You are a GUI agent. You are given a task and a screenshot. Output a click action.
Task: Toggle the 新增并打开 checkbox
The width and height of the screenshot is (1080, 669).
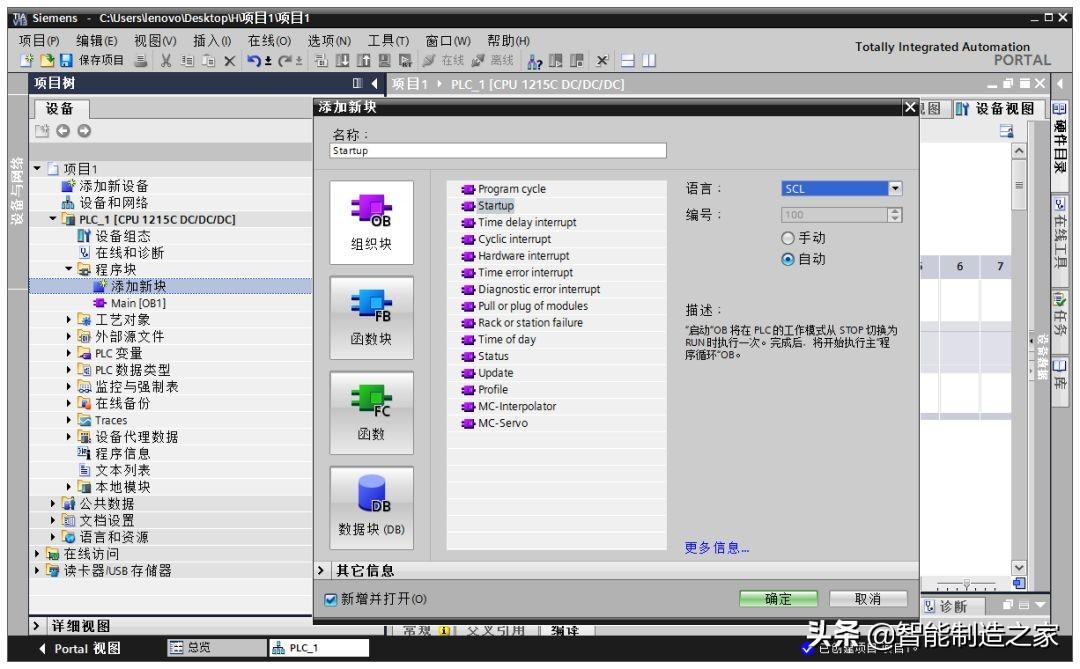tap(331, 599)
